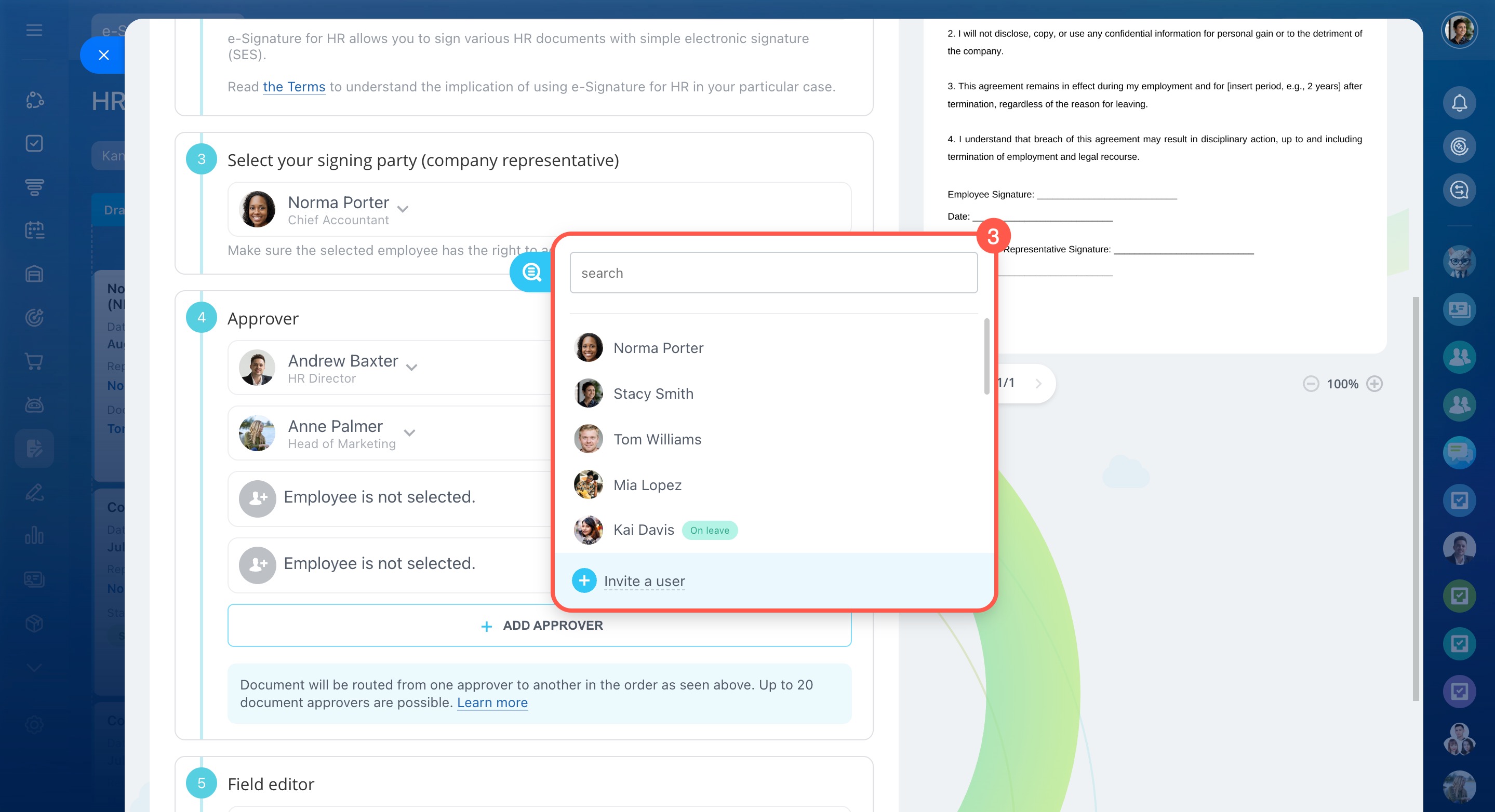Click Anne Palmer's avatar in approver row

257,432
